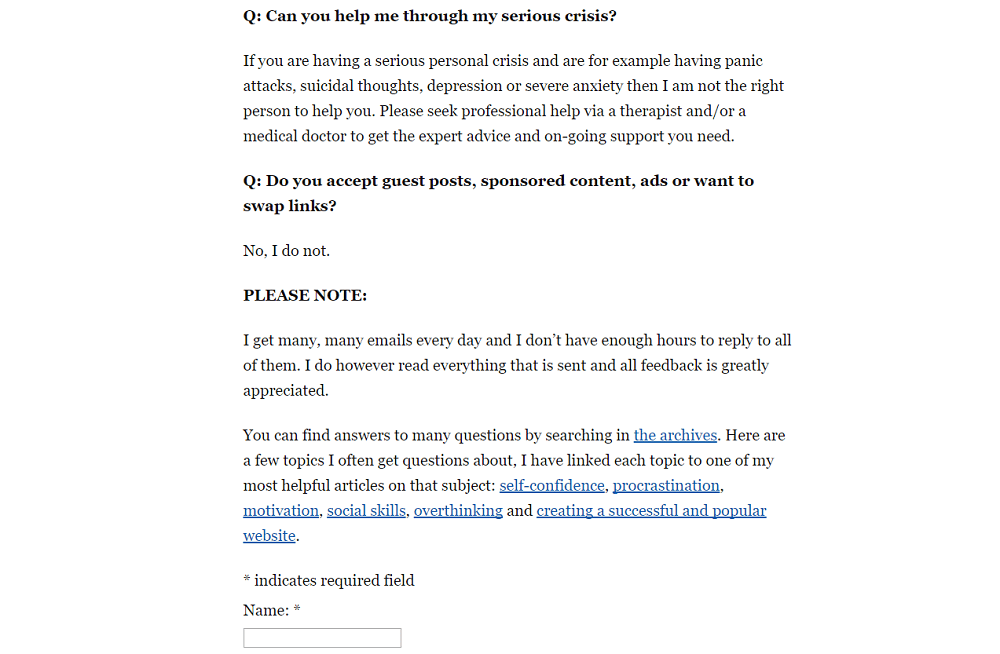
Task: Go to the motivation article
Action: pos(281,510)
